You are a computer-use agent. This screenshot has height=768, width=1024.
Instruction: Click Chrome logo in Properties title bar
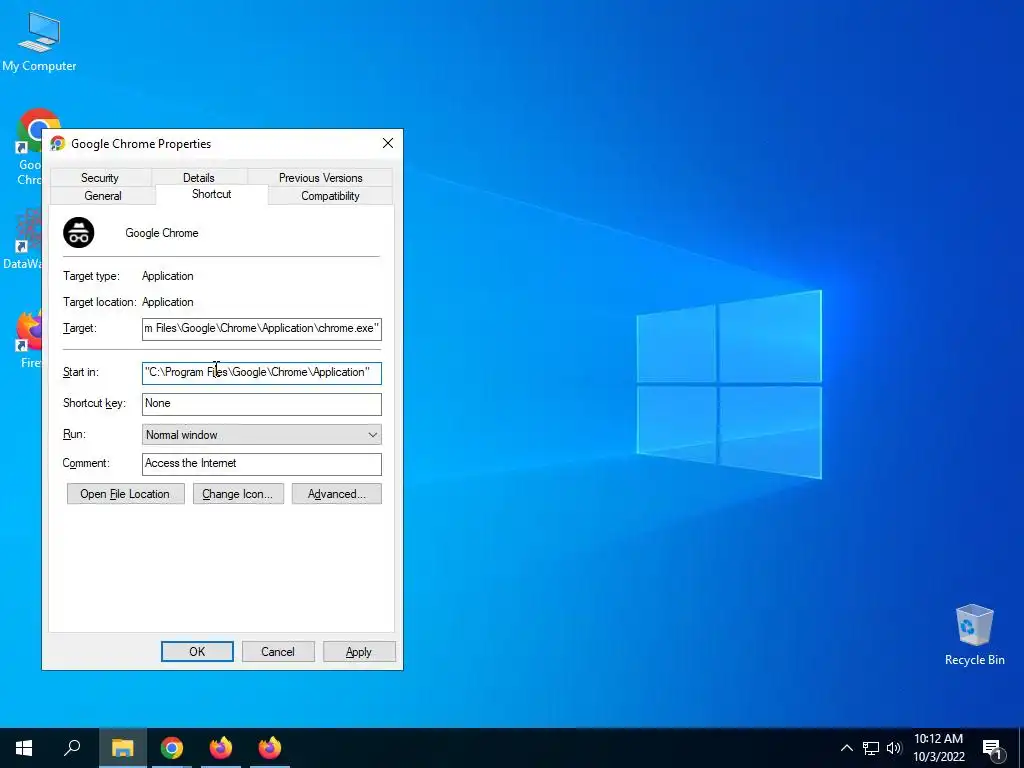click(x=57, y=144)
